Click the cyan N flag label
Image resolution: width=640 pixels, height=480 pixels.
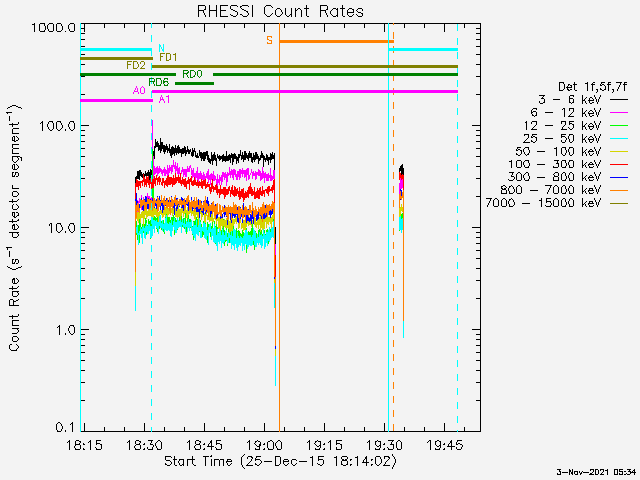coord(161,48)
